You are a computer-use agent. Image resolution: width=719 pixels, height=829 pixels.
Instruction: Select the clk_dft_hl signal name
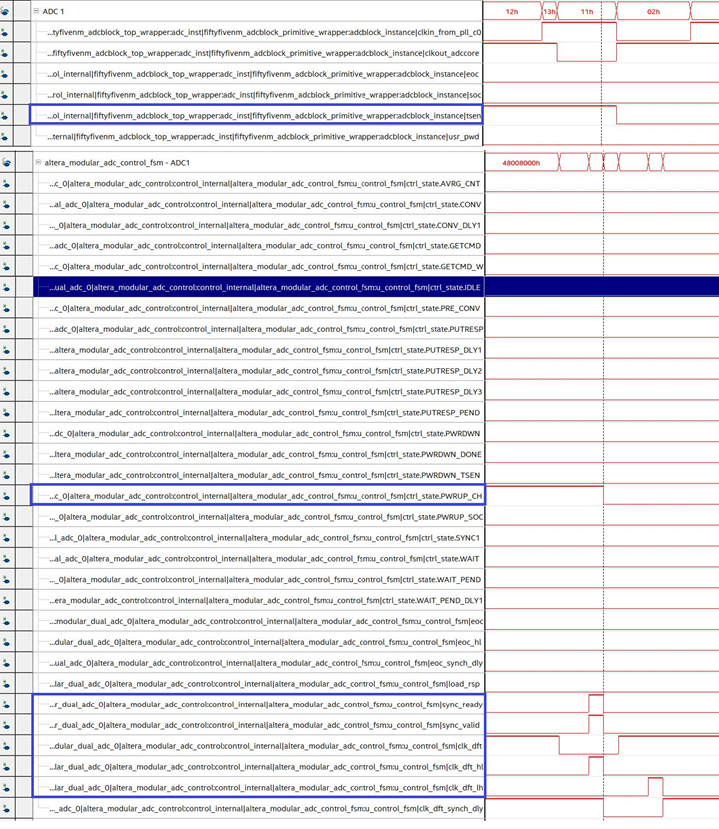click(x=266, y=767)
